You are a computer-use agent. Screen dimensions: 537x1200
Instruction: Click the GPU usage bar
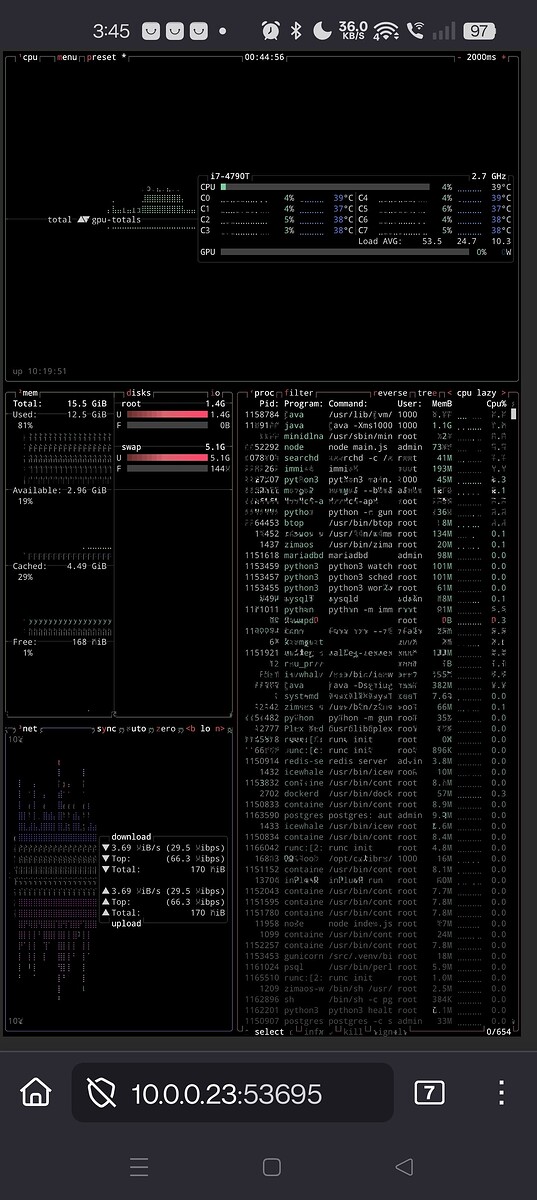coord(343,252)
